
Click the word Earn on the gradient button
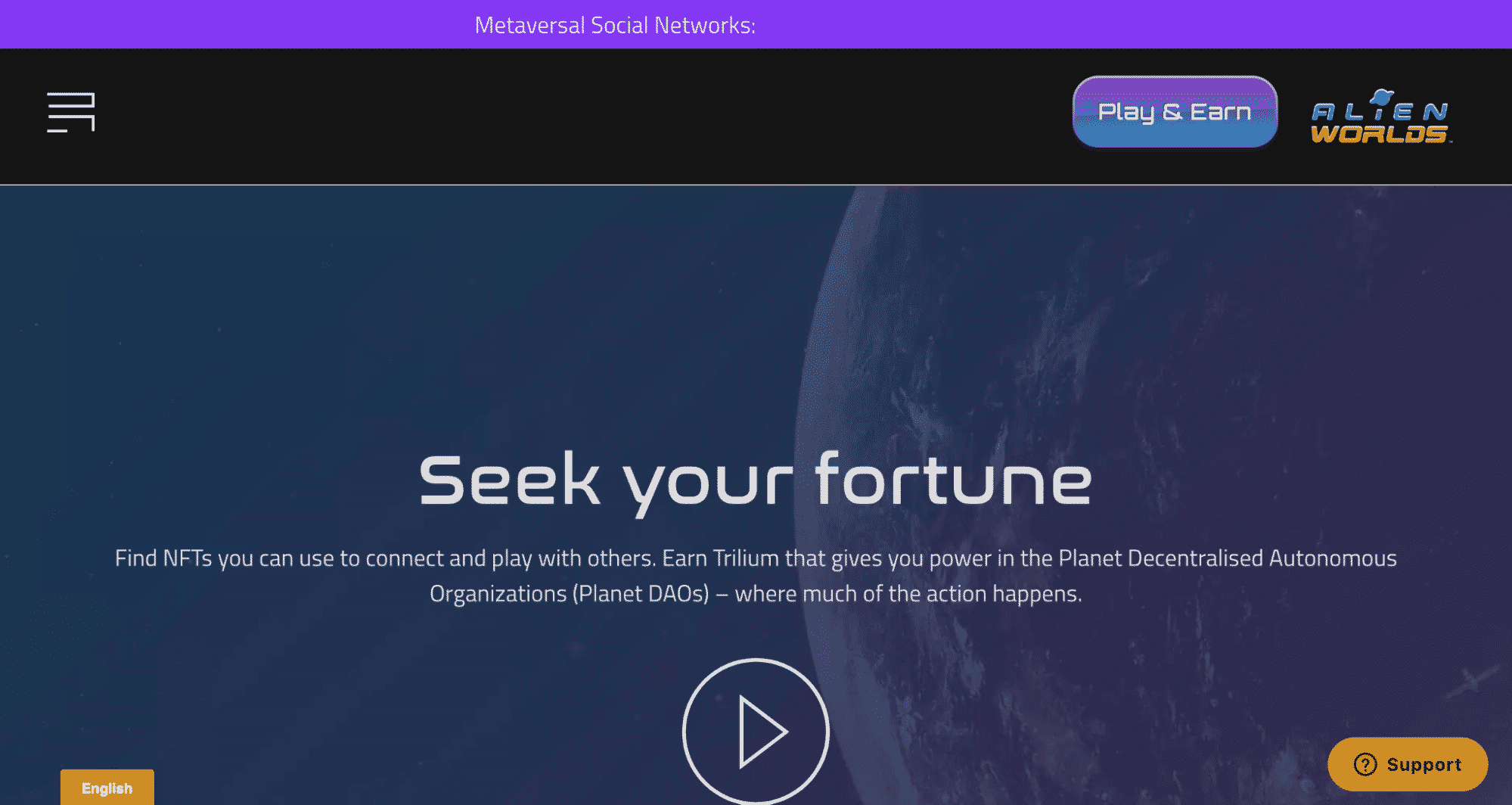click(x=1220, y=112)
